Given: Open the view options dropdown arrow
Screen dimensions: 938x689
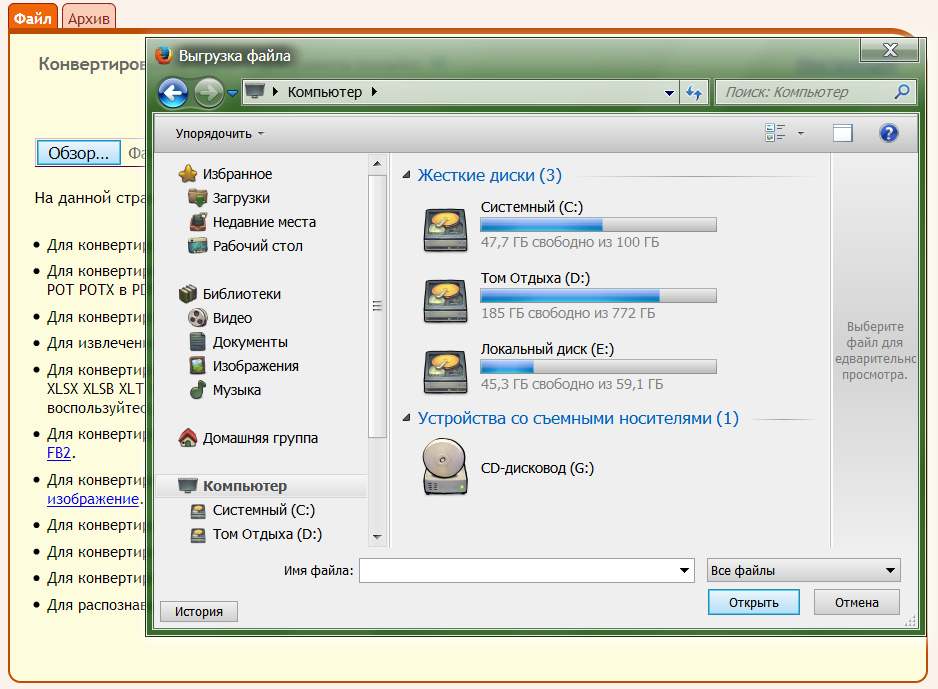Looking at the screenshot, I should 801,133.
